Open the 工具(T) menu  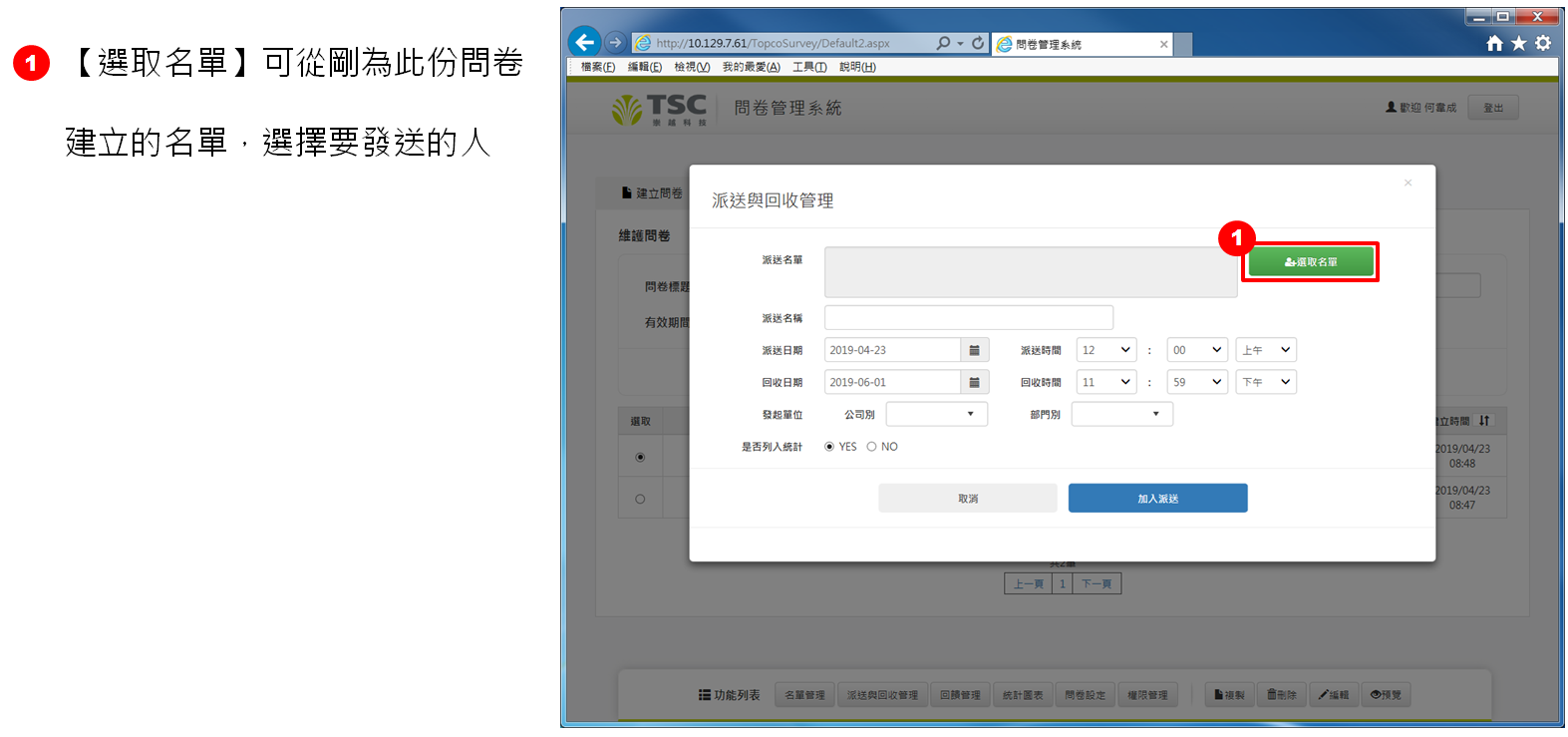coord(809,67)
